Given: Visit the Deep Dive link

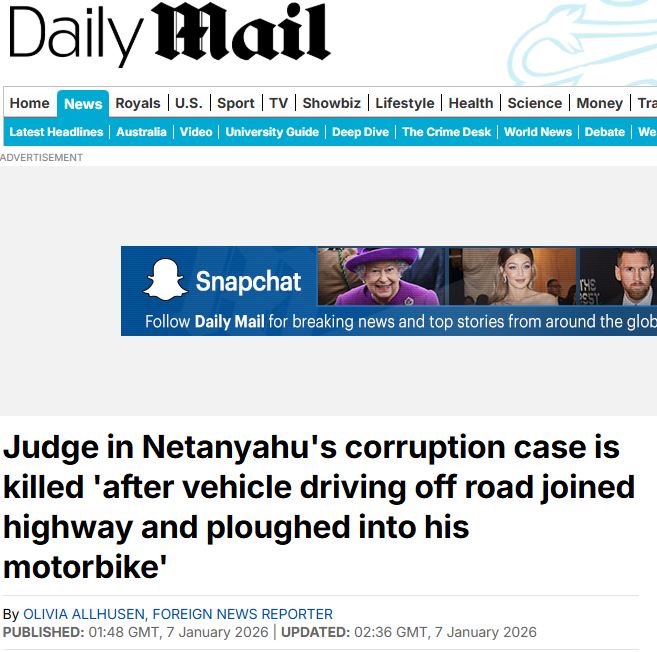Looking at the screenshot, I should coord(360,132).
